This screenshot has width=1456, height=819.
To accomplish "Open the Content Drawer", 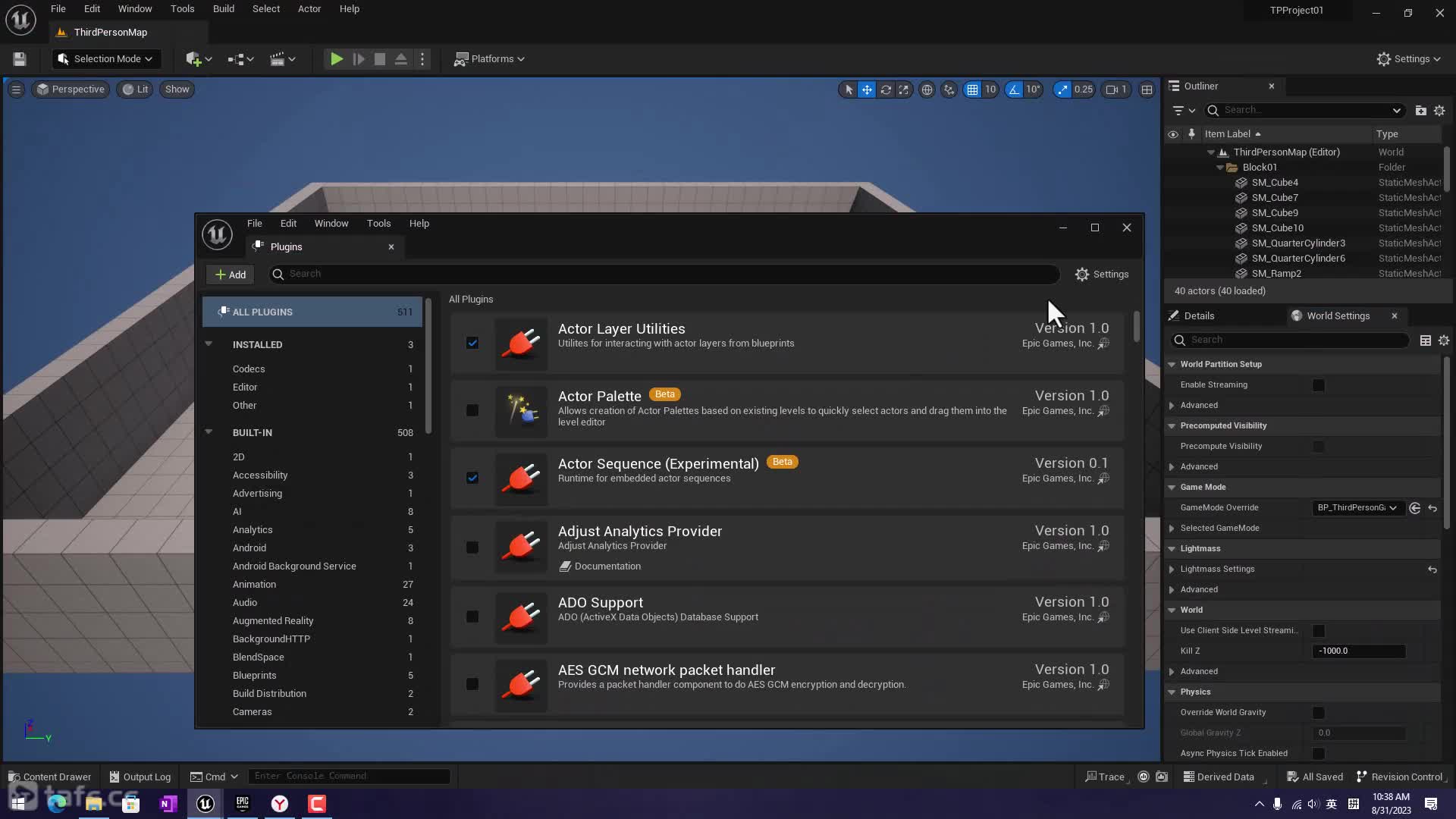I will click(x=49, y=777).
